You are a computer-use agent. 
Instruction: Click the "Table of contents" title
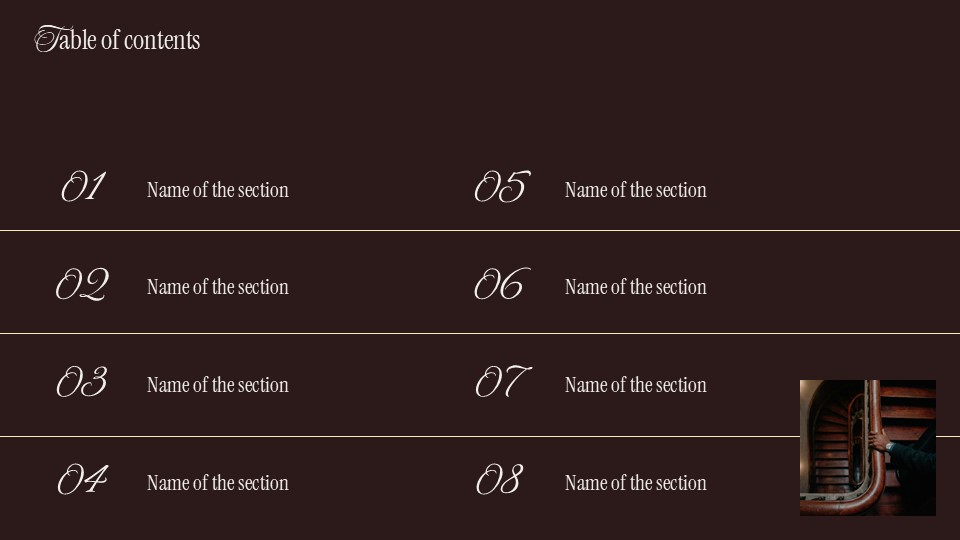point(117,40)
